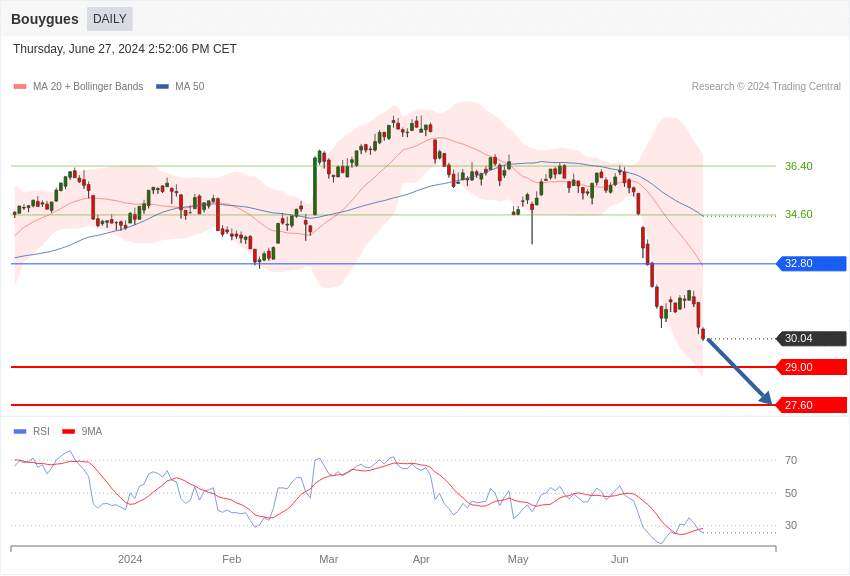Click the 34.60 resistance level label
Image resolution: width=850 pixels, height=576 pixels.
[798, 214]
